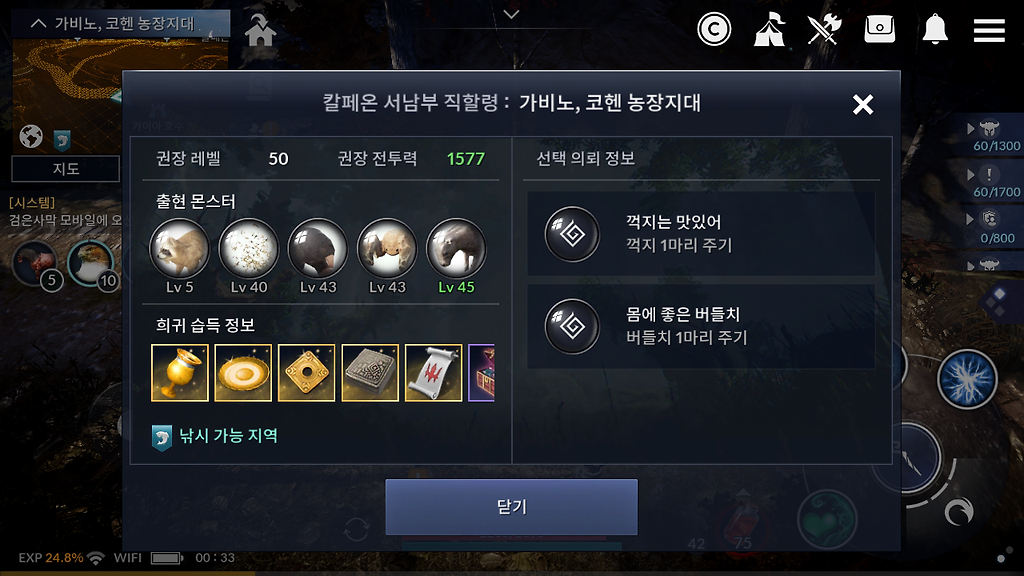Expand the 60/1300 quest tracker arrow
Screen dimensions: 1024x576
click(970, 129)
